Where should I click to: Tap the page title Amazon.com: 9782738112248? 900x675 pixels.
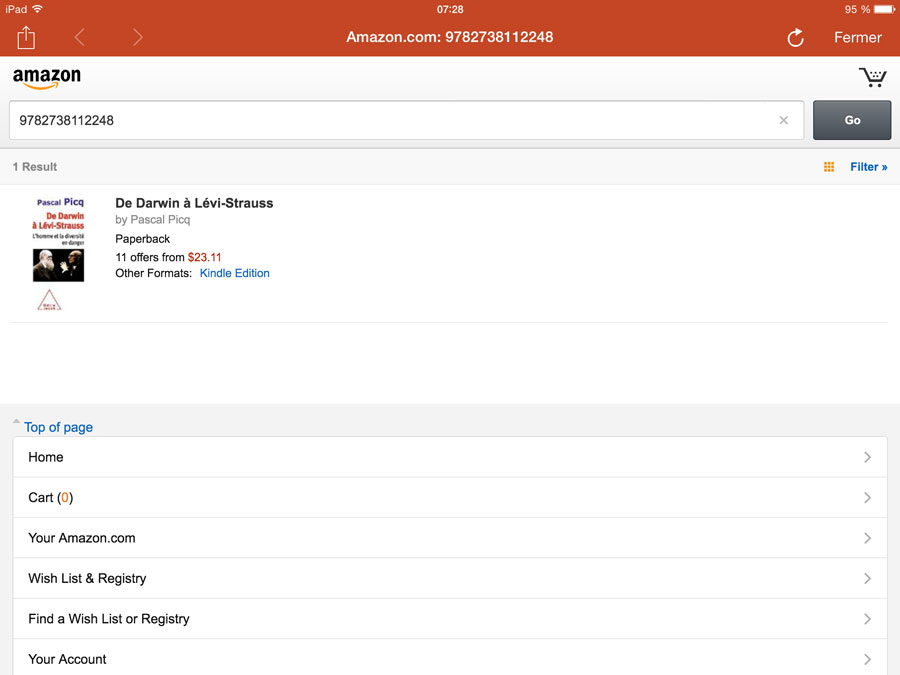[x=449, y=37]
